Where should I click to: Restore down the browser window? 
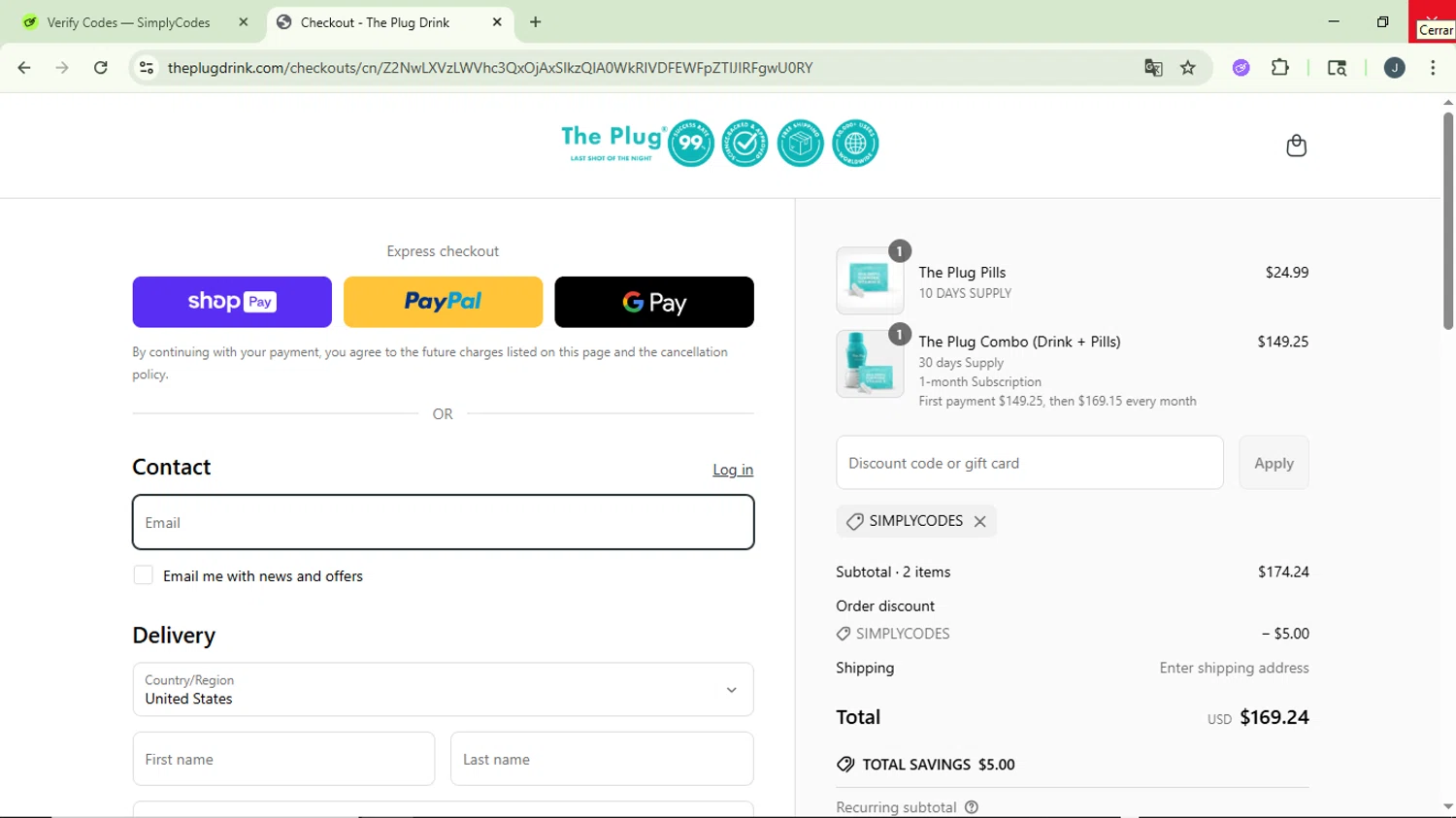click(1382, 21)
